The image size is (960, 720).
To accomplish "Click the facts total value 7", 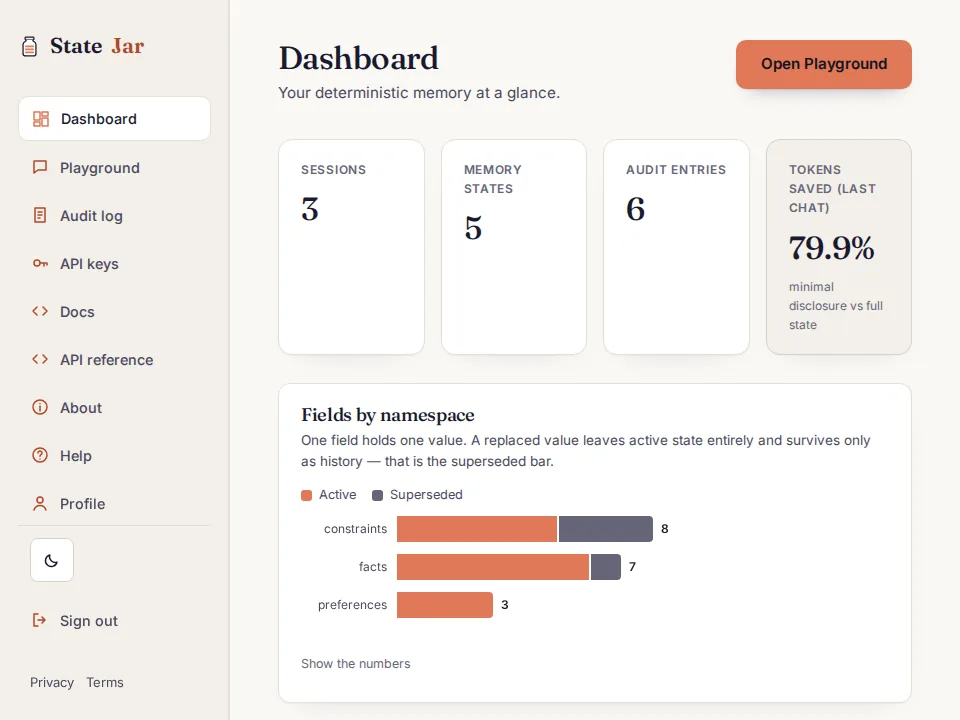I will point(632,567).
